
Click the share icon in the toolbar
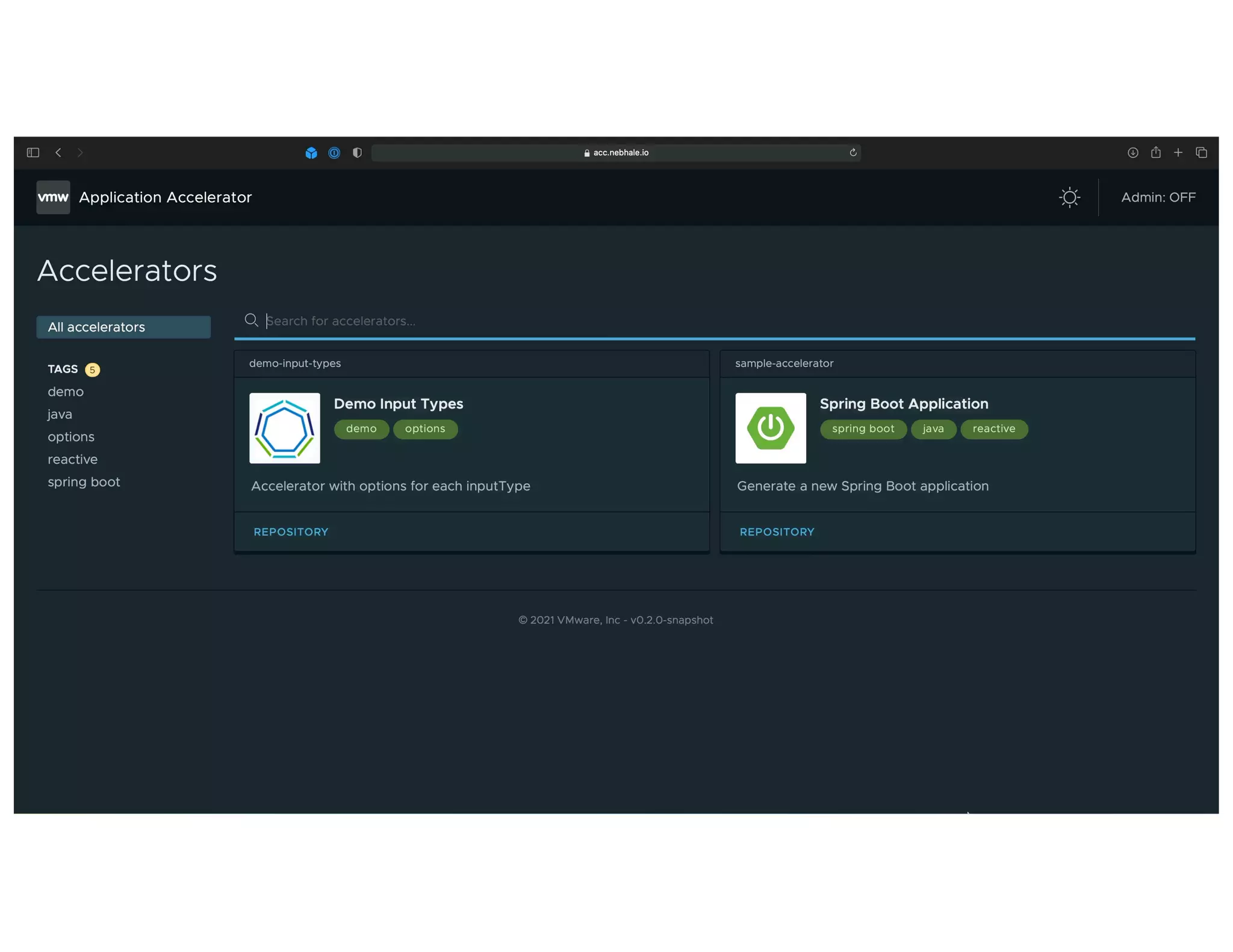[x=1155, y=152]
